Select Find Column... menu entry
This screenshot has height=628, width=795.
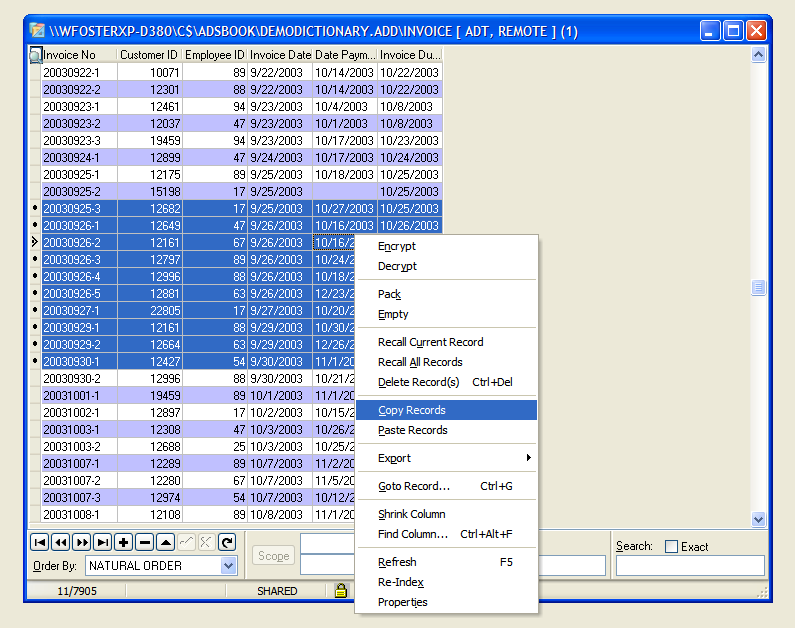[x=447, y=534]
